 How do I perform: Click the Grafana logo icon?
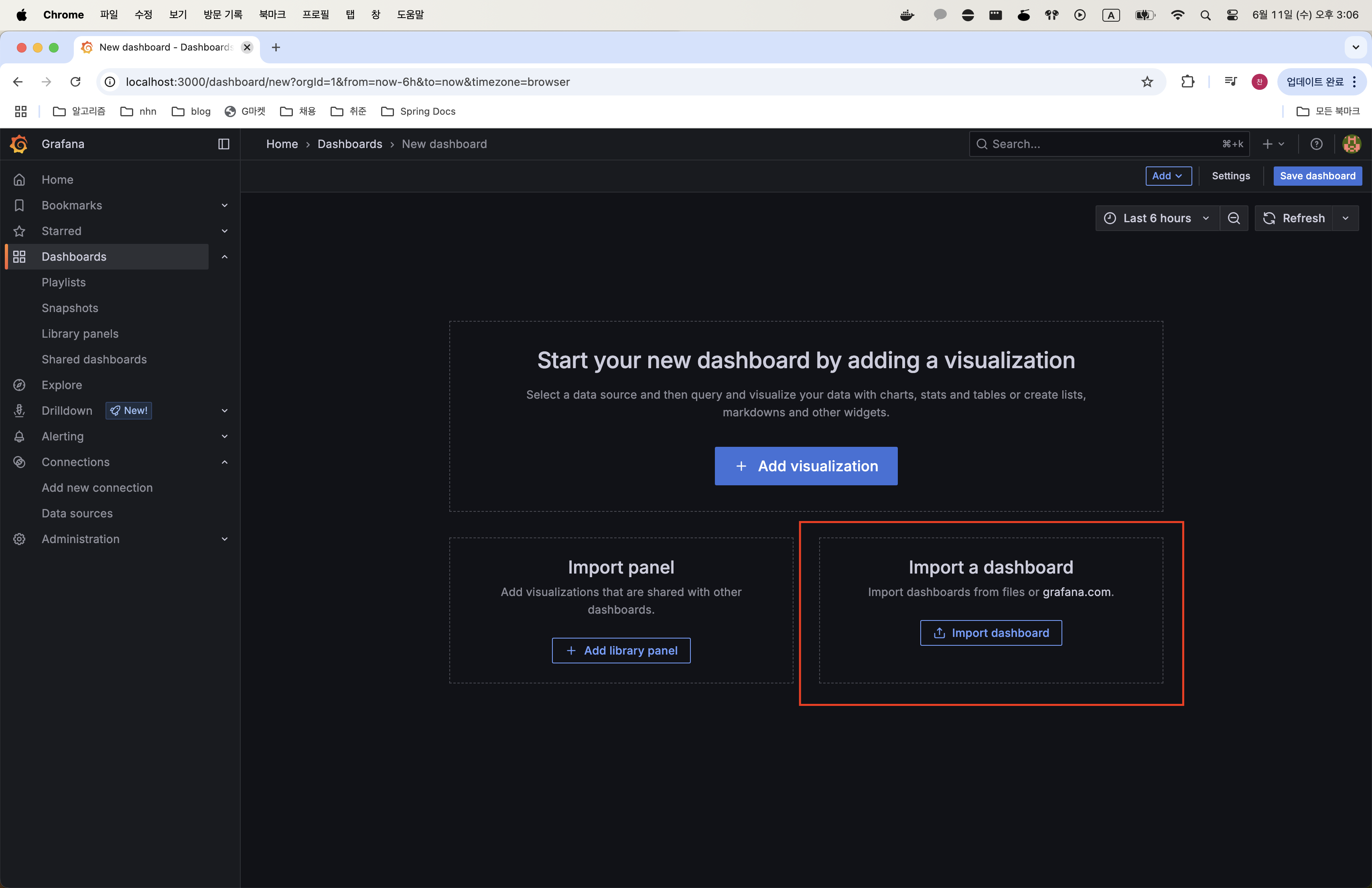pos(19,144)
